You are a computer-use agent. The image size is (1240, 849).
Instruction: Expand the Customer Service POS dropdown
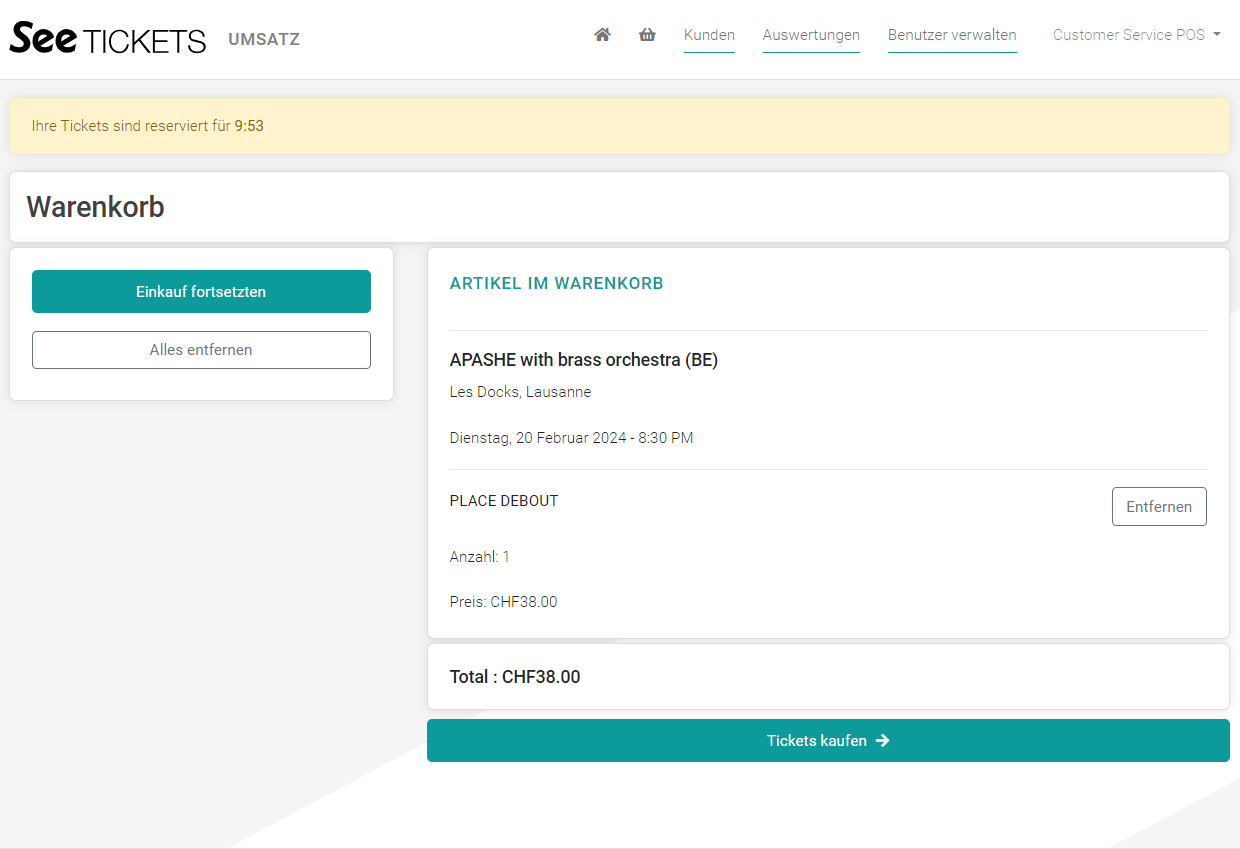pos(1136,35)
